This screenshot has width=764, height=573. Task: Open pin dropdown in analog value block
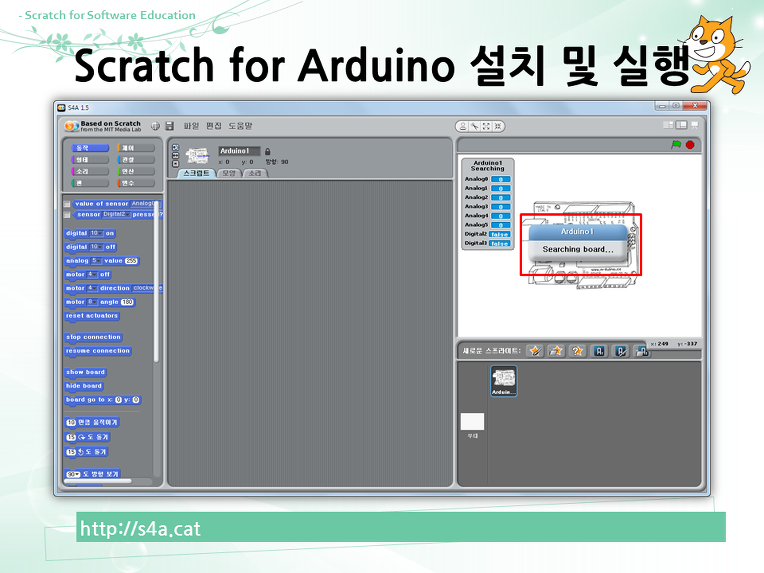96,261
